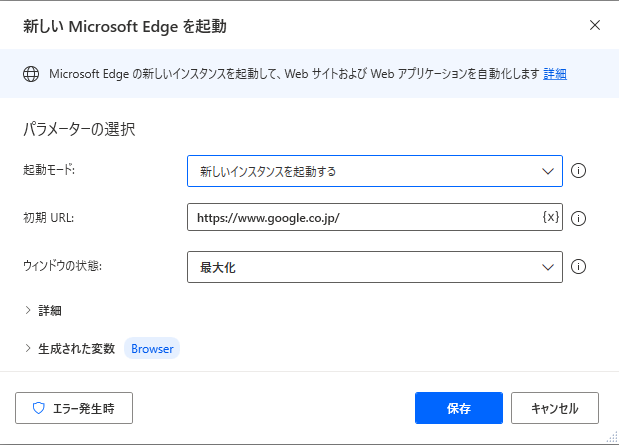Click the キャンセル button
The image size is (619, 445).
555,408
